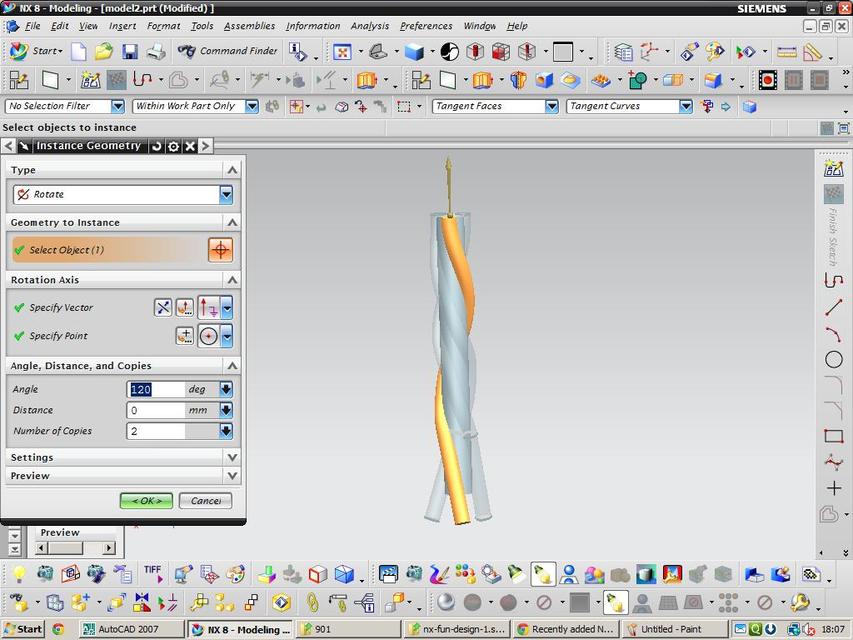Click the Cancel button in the dialog

205,500
